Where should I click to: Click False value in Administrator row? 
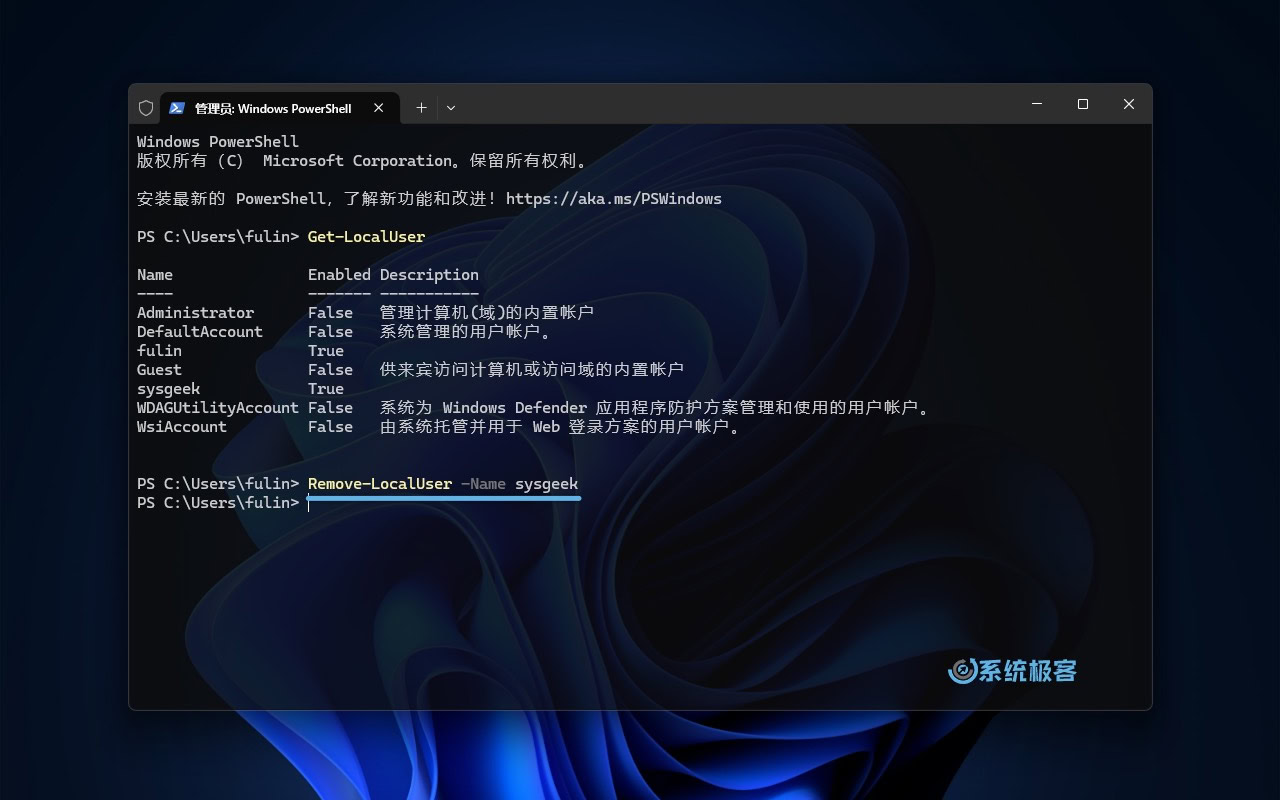331,313
